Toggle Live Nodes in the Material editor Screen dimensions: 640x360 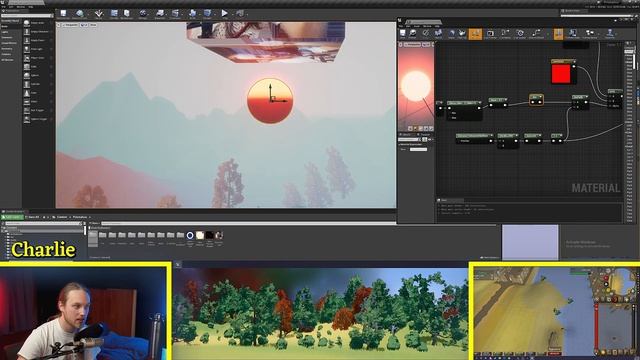505,34
